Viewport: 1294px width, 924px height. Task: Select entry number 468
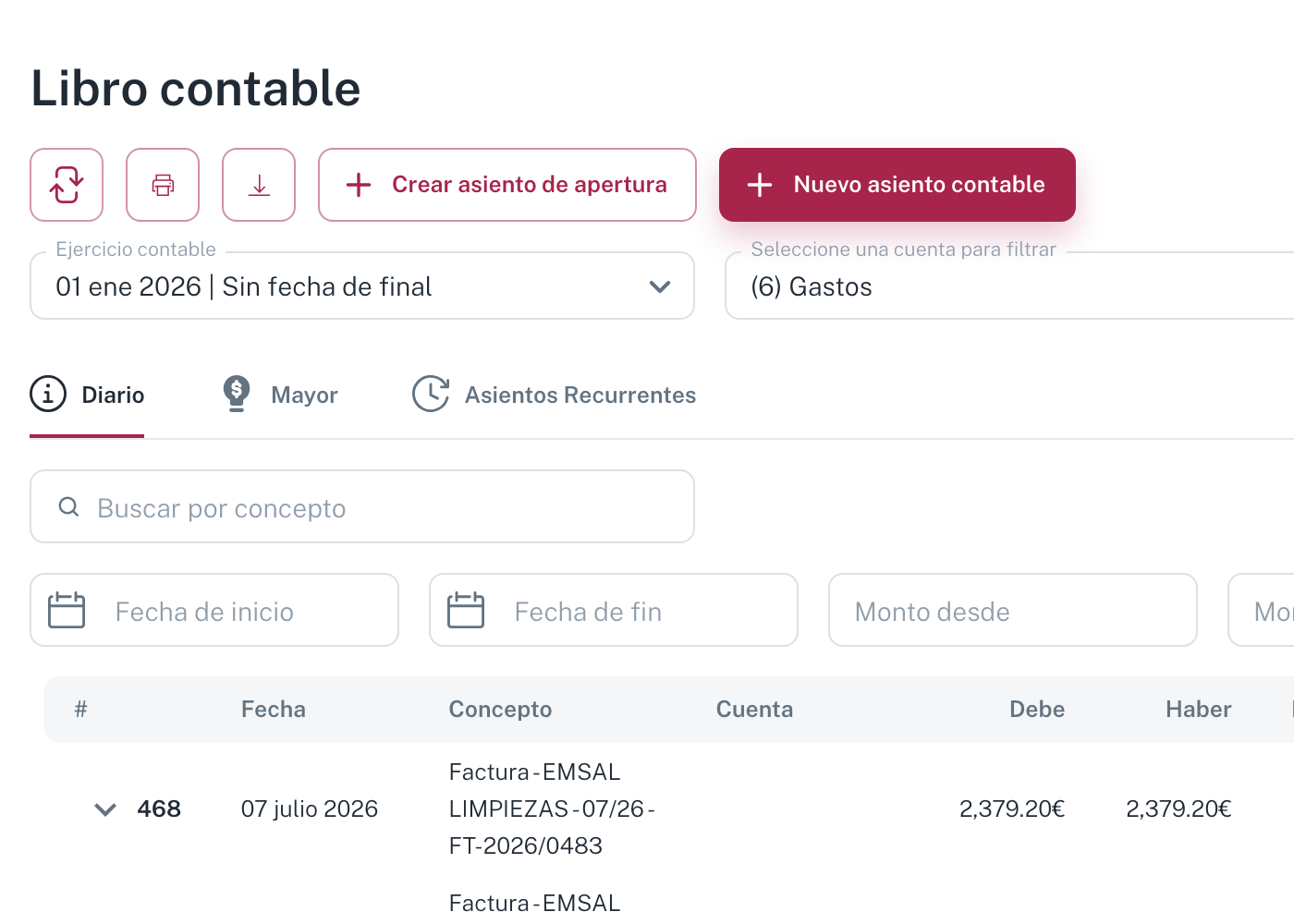pos(159,809)
